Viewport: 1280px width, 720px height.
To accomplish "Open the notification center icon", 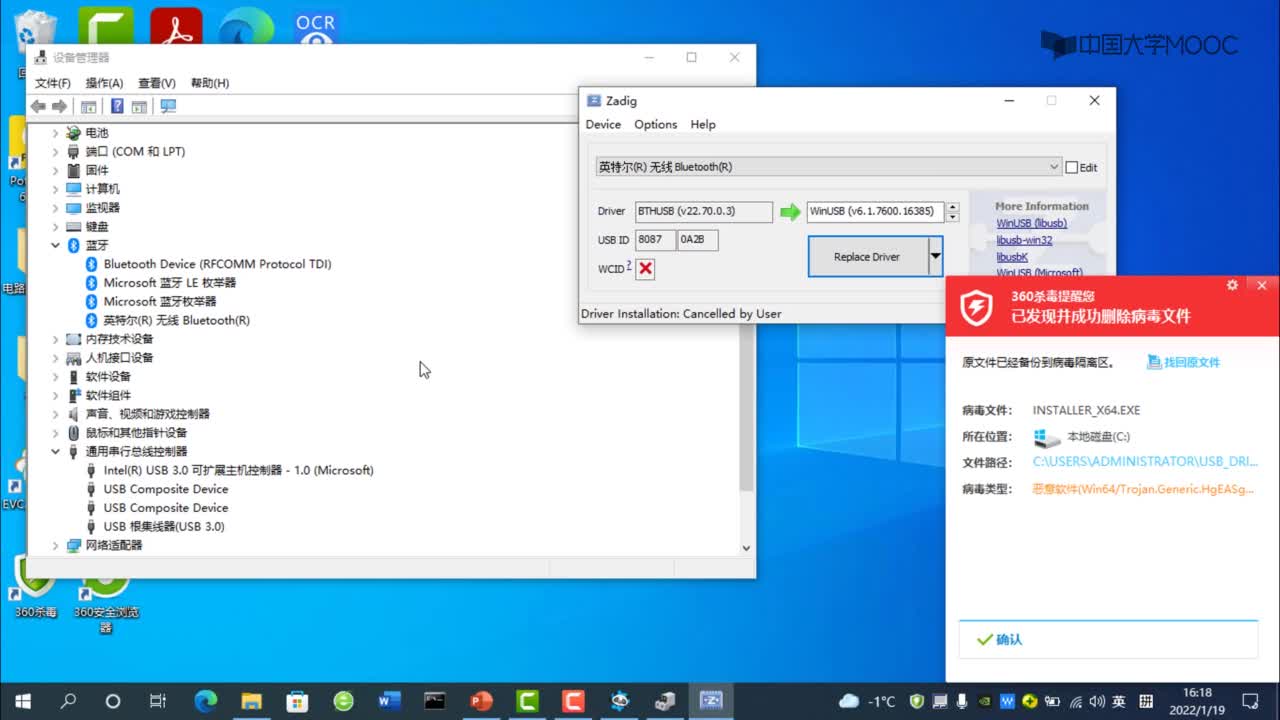I will tap(1250, 700).
